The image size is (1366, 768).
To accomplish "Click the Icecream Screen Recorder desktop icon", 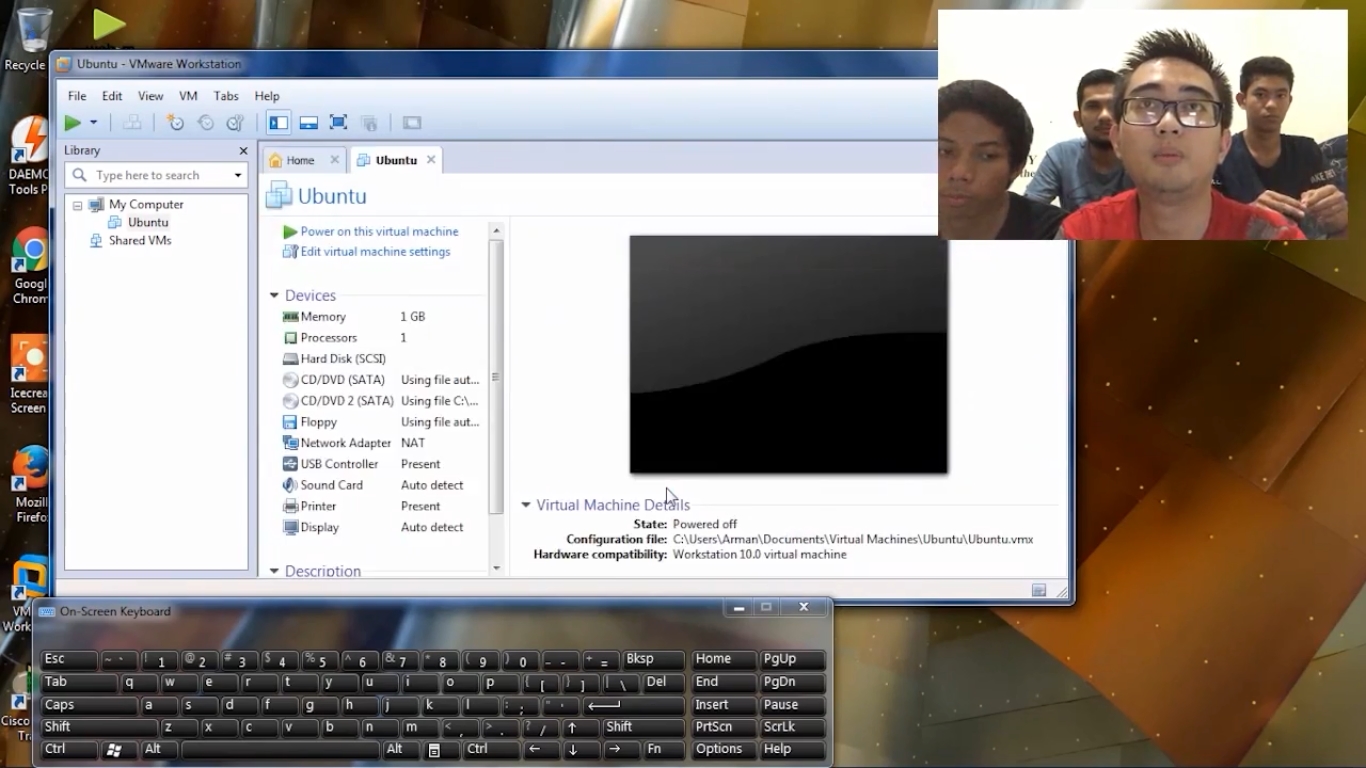I will tap(30, 376).
